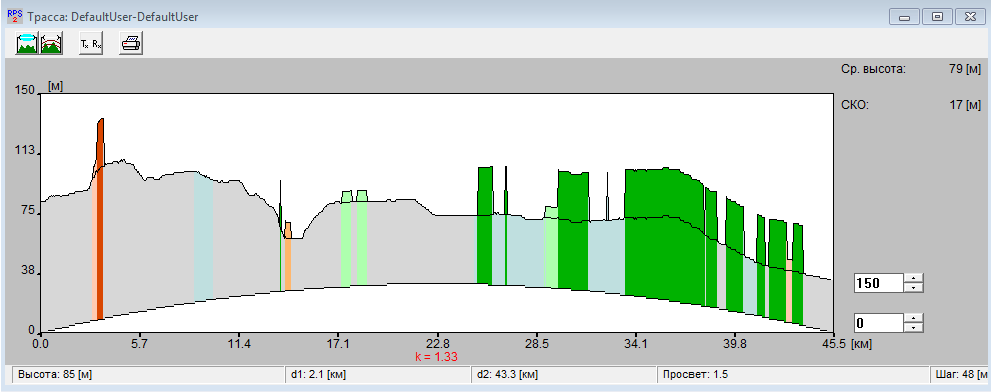Image resolution: width=993 pixels, height=392 pixels.
Task: Click the 0 minimum height input field
Action: coord(879,323)
